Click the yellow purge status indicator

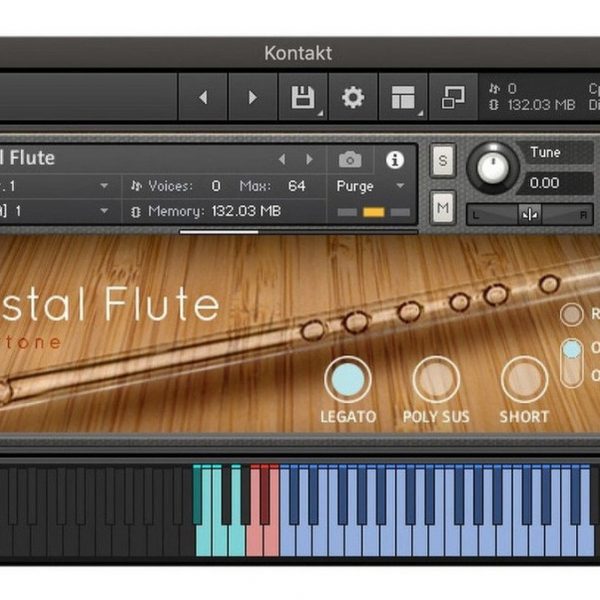373,212
